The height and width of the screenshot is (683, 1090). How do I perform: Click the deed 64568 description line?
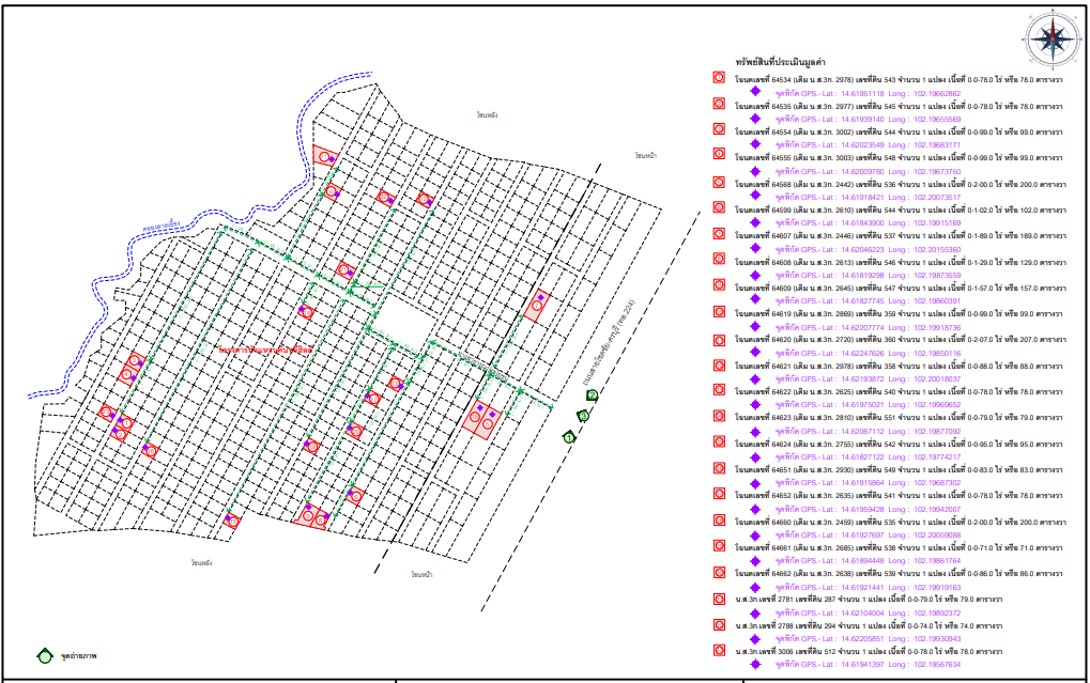(x=899, y=184)
